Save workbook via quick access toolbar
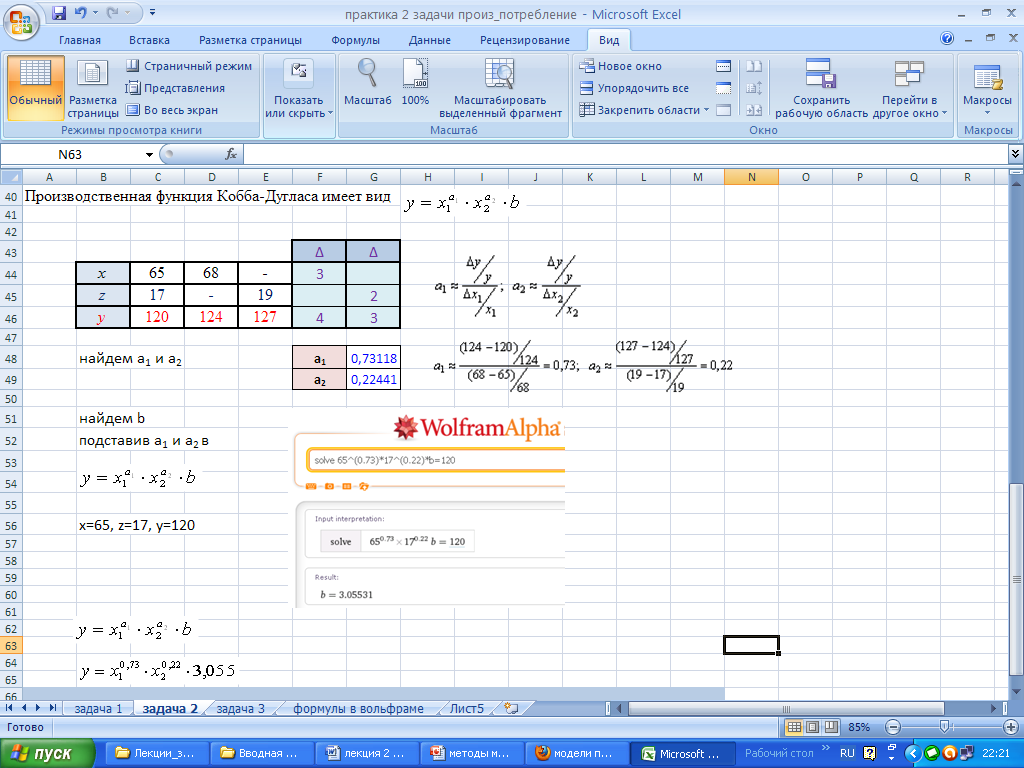 pos(59,12)
